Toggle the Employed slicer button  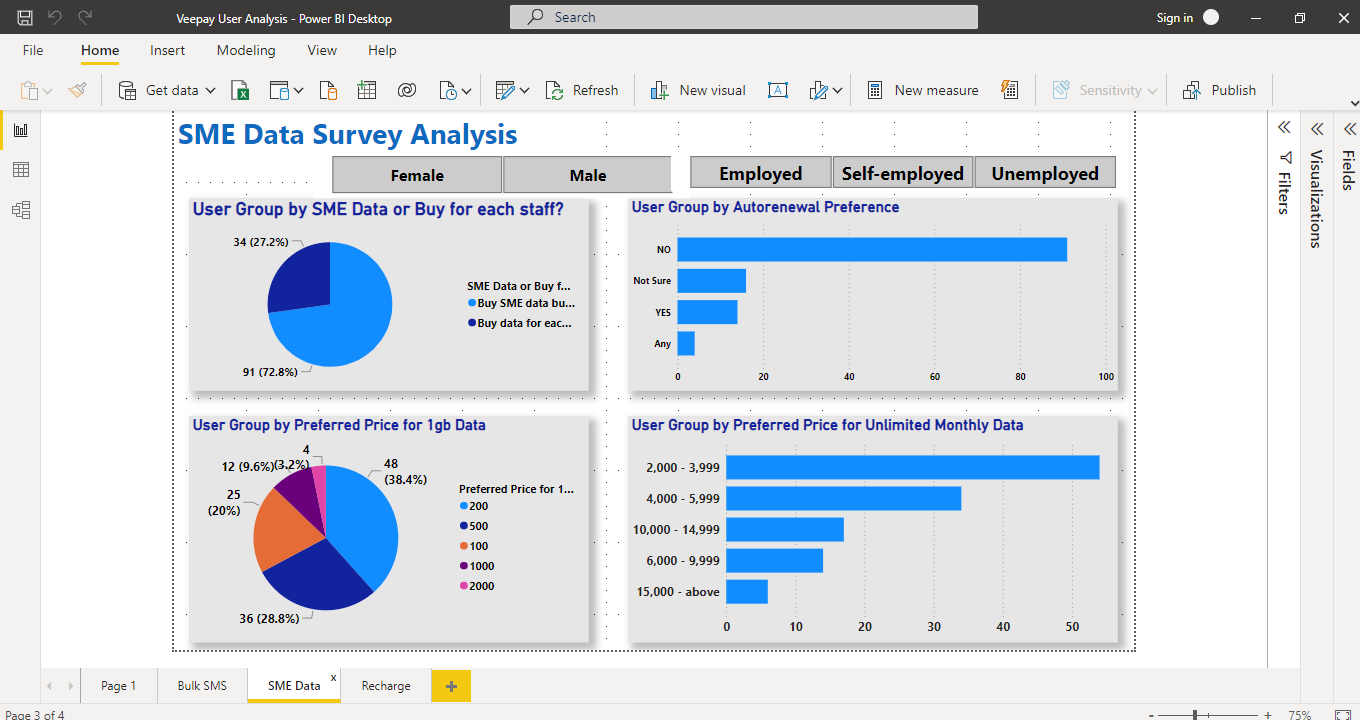761,173
